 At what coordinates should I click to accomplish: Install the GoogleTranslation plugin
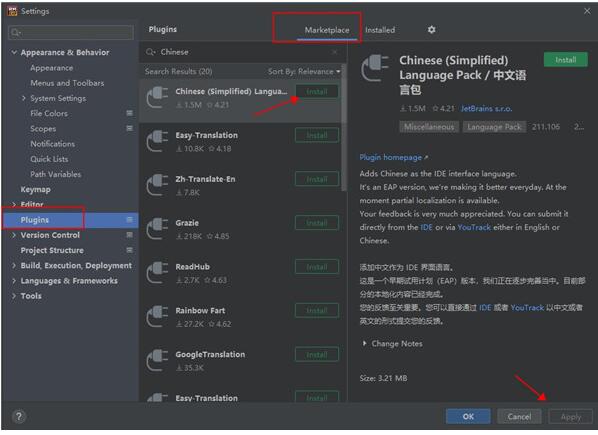click(317, 355)
